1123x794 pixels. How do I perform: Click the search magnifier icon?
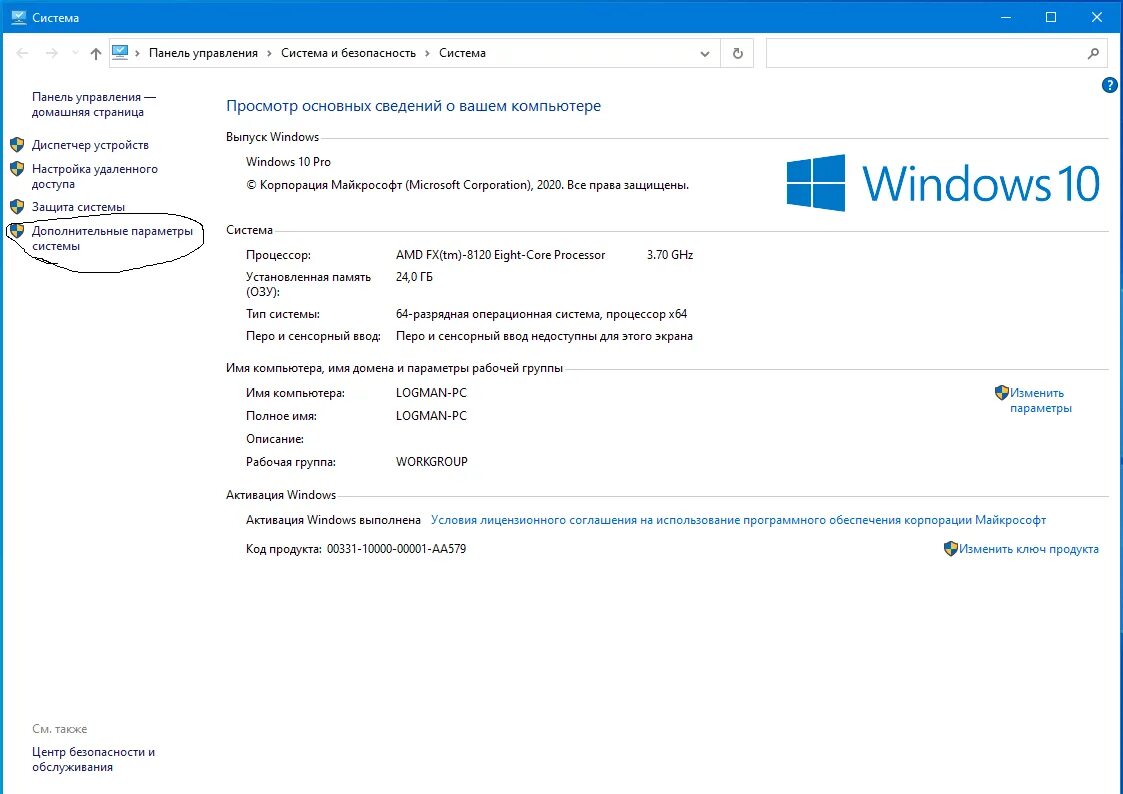[x=1093, y=54]
